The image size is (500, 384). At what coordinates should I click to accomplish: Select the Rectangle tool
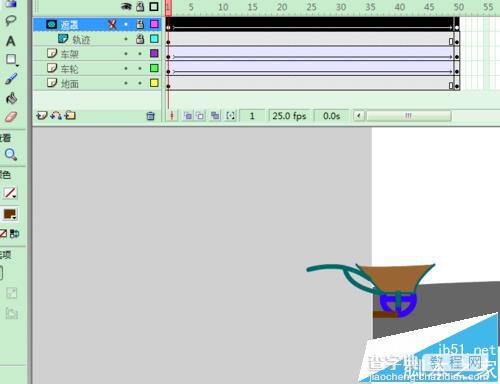click(11, 60)
